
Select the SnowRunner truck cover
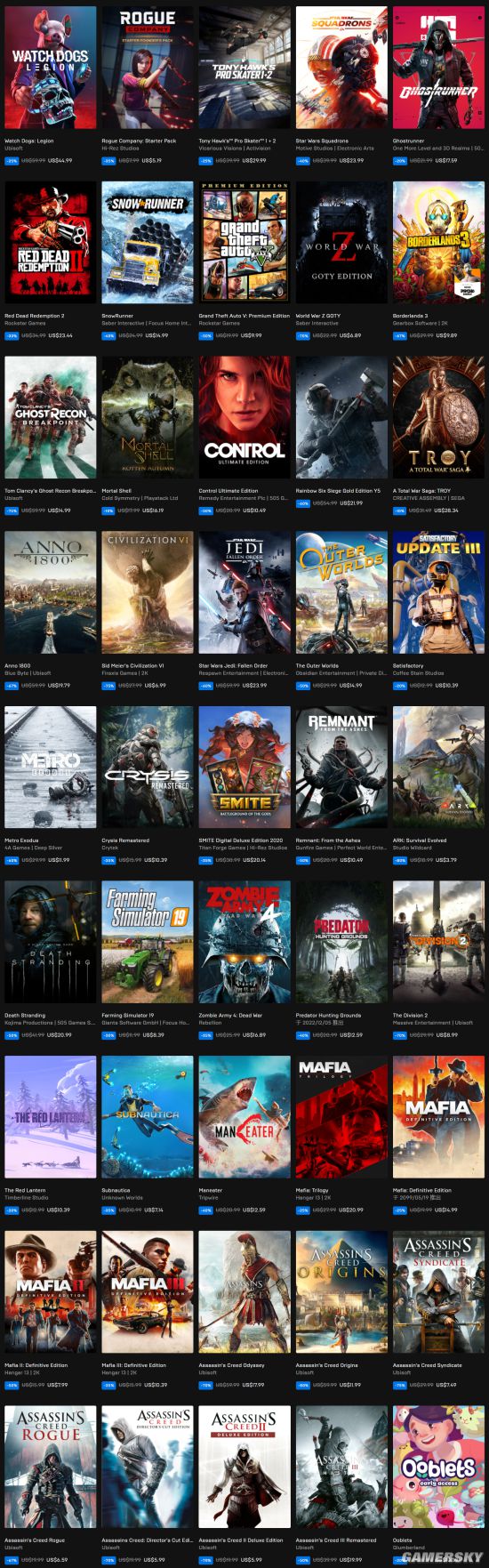tap(148, 243)
